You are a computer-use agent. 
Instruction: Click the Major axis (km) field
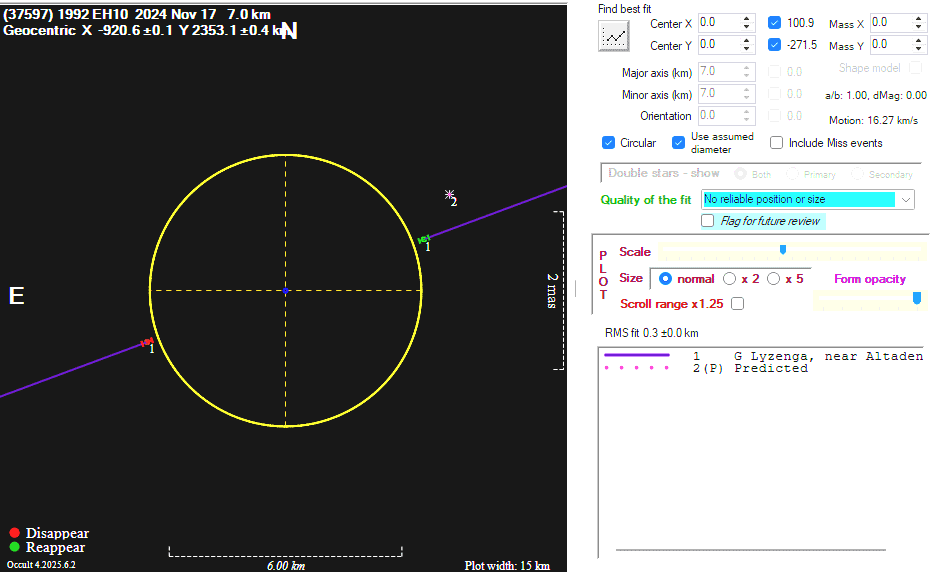tap(719, 72)
